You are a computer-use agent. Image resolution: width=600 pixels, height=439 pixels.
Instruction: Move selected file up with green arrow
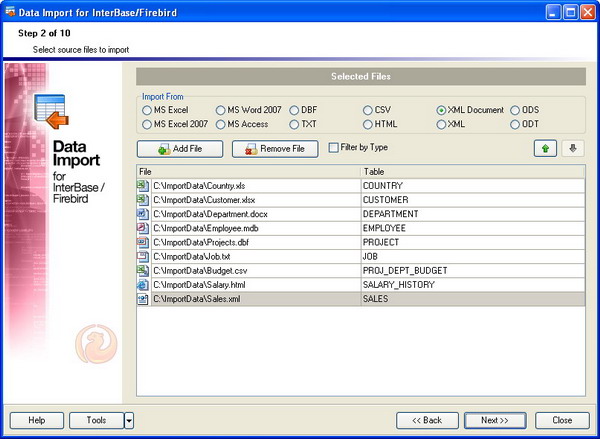pyautogui.click(x=545, y=149)
